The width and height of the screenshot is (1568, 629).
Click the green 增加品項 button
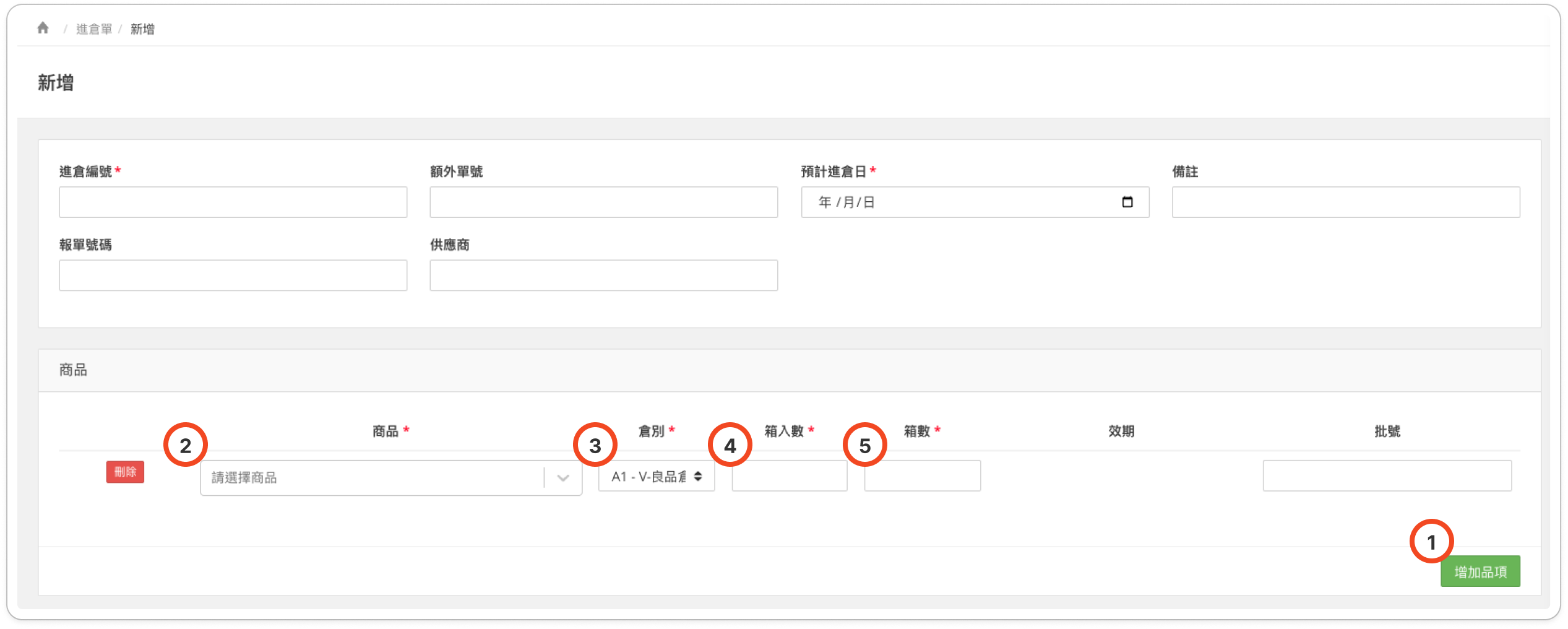(x=1480, y=571)
